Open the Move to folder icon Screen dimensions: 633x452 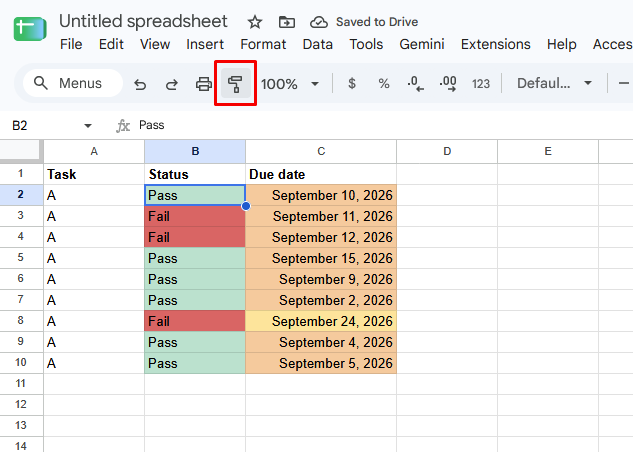tap(287, 22)
